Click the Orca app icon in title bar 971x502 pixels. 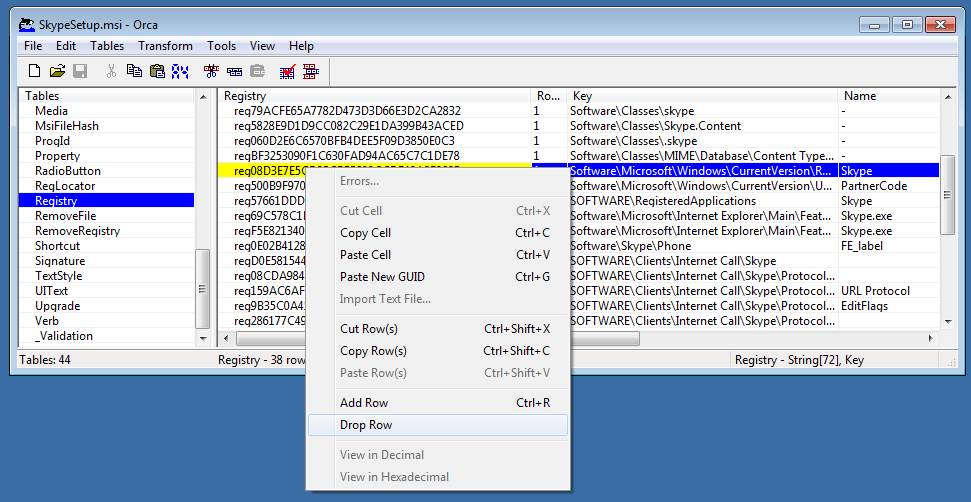click(27, 25)
